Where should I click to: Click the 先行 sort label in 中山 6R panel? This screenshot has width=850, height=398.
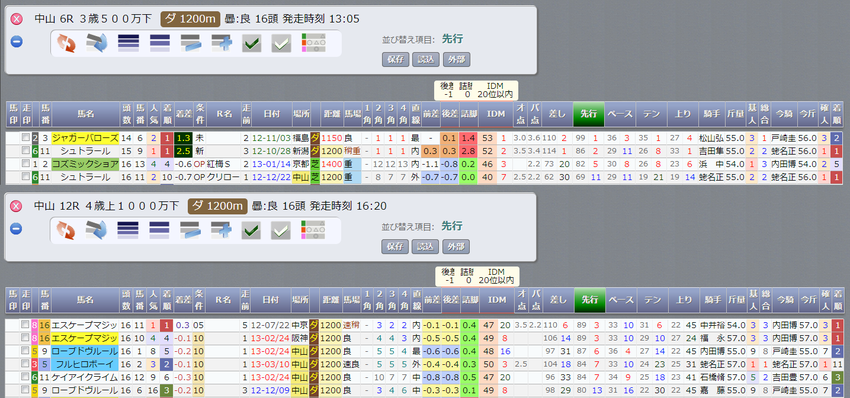pyautogui.click(x=453, y=39)
